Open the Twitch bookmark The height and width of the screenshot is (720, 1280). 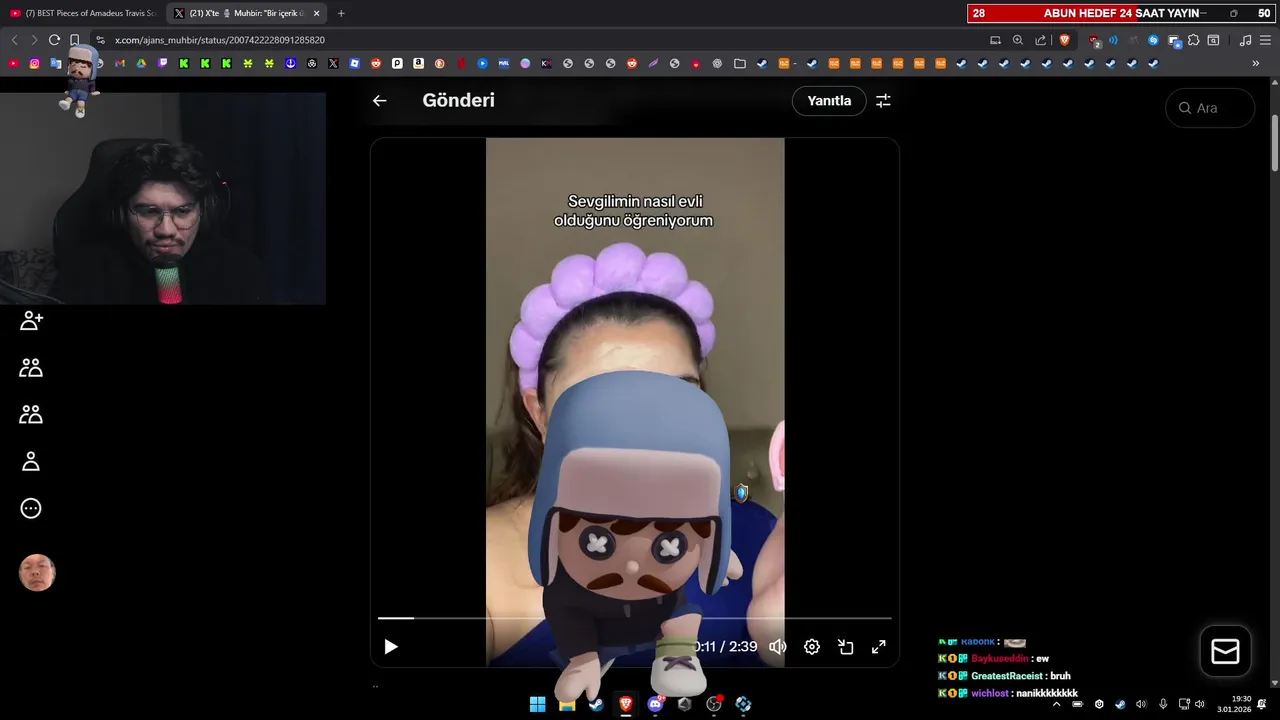(163, 63)
